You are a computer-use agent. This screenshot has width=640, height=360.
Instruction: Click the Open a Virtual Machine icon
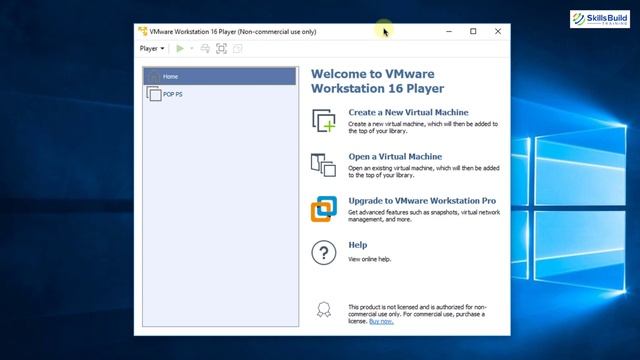click(324, 165)
